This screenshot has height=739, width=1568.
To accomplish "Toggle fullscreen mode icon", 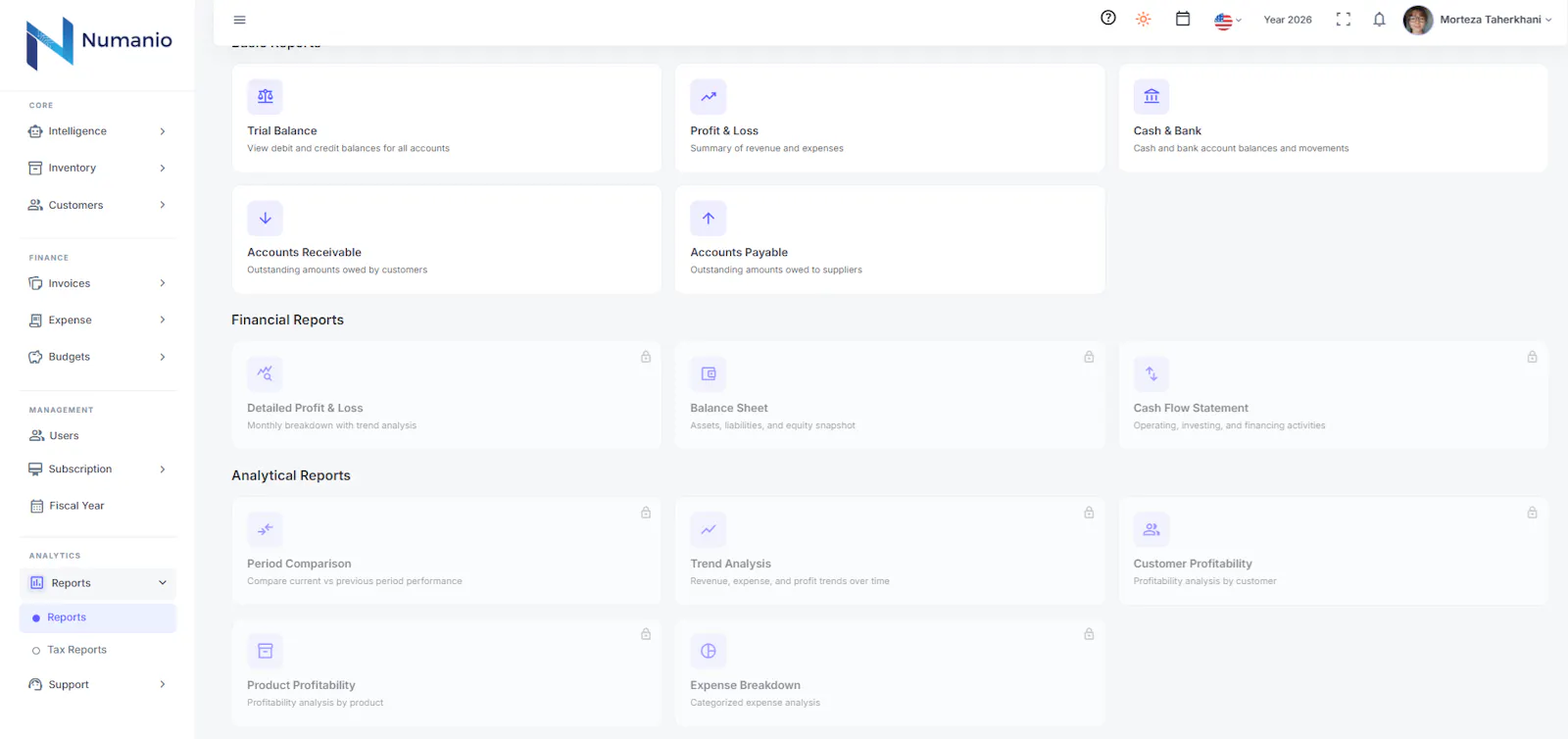I will [1344, 20].
